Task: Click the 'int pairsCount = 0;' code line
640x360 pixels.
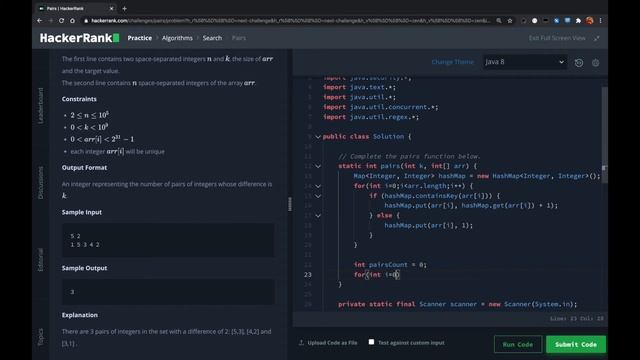Action: tap(390, 264)
